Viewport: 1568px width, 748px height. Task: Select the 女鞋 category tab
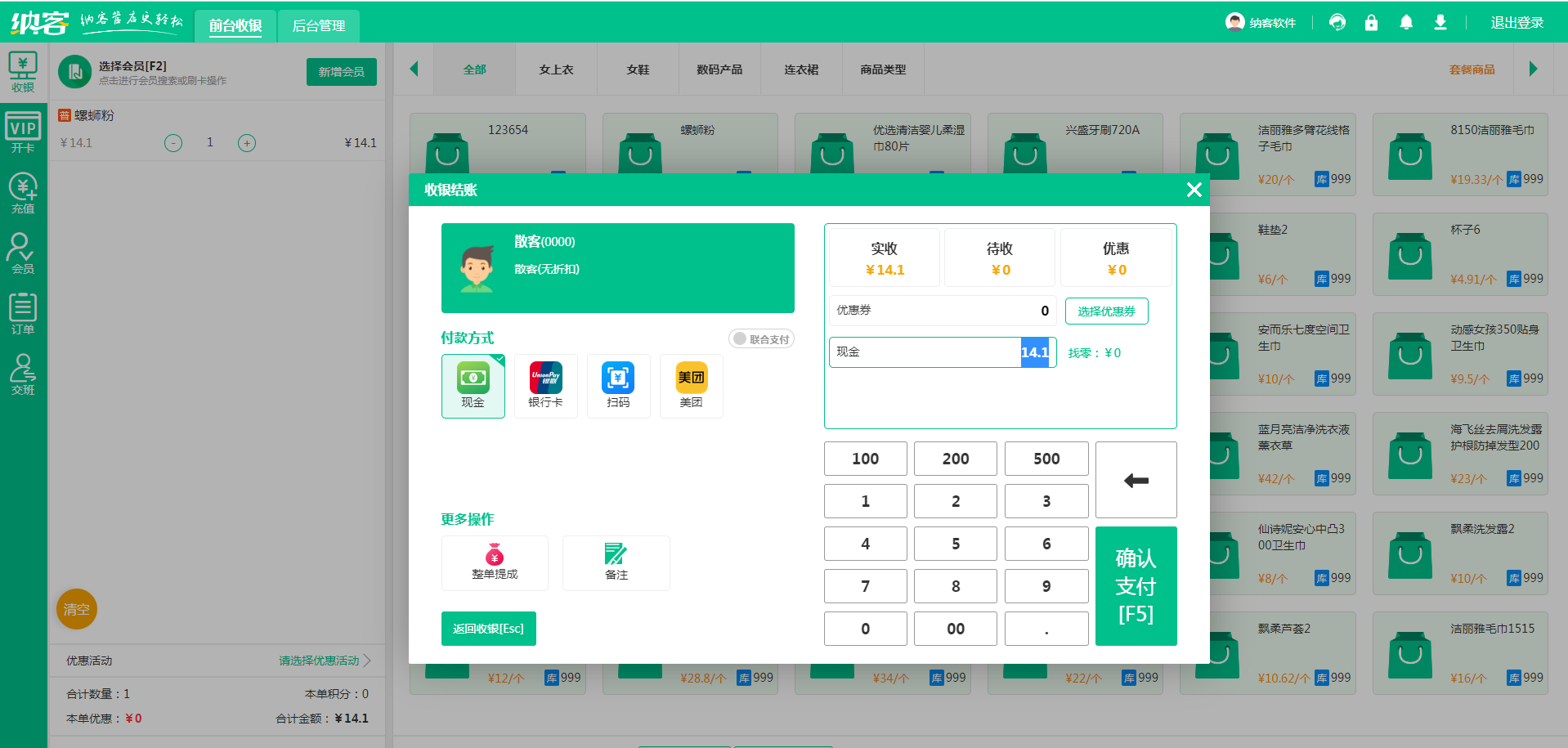[638, 69]
